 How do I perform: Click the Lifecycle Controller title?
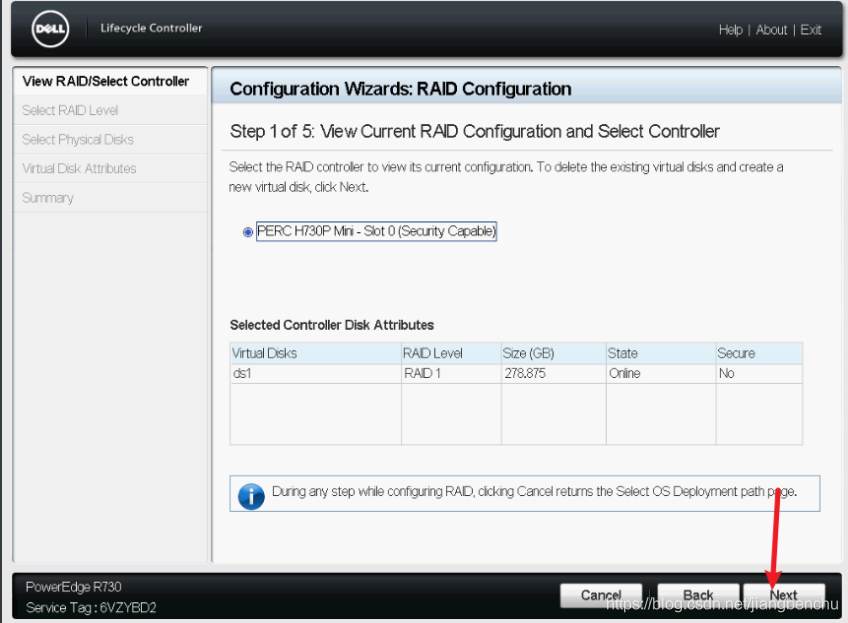(x=151, y=28)
